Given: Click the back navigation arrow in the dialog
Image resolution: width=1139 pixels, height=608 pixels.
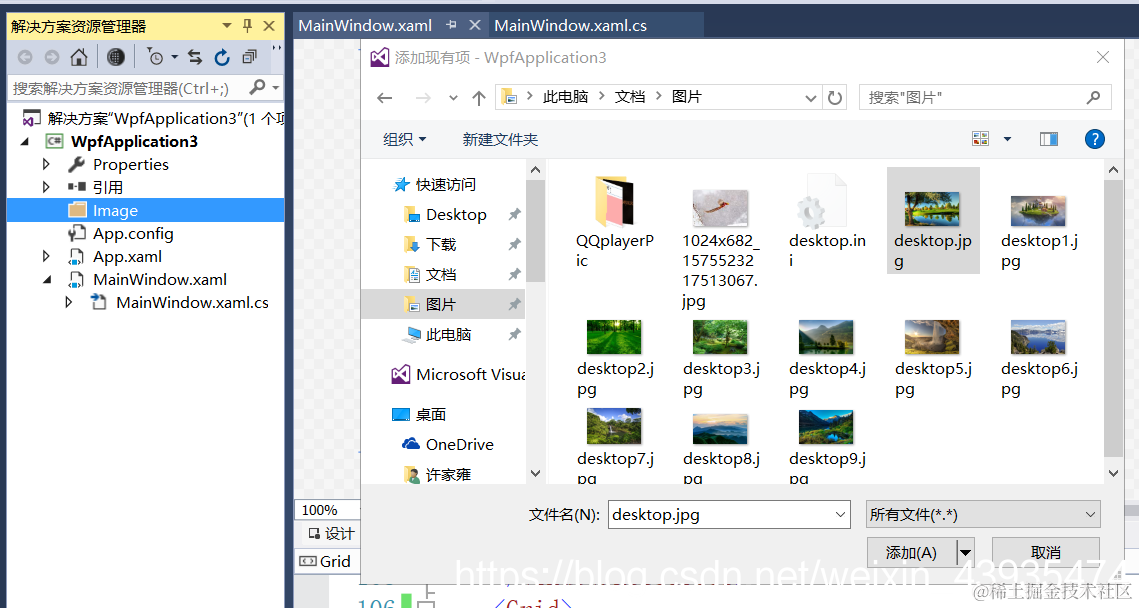Looking at the screenshot, I should click(385, 96).
